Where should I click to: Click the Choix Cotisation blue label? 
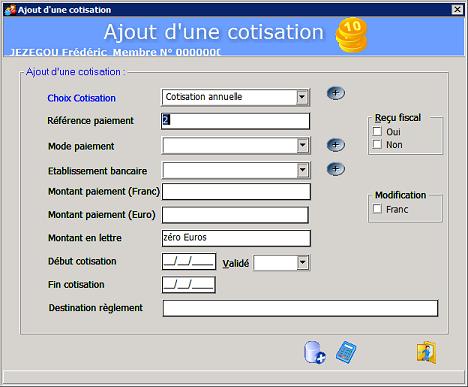point(82,98)
